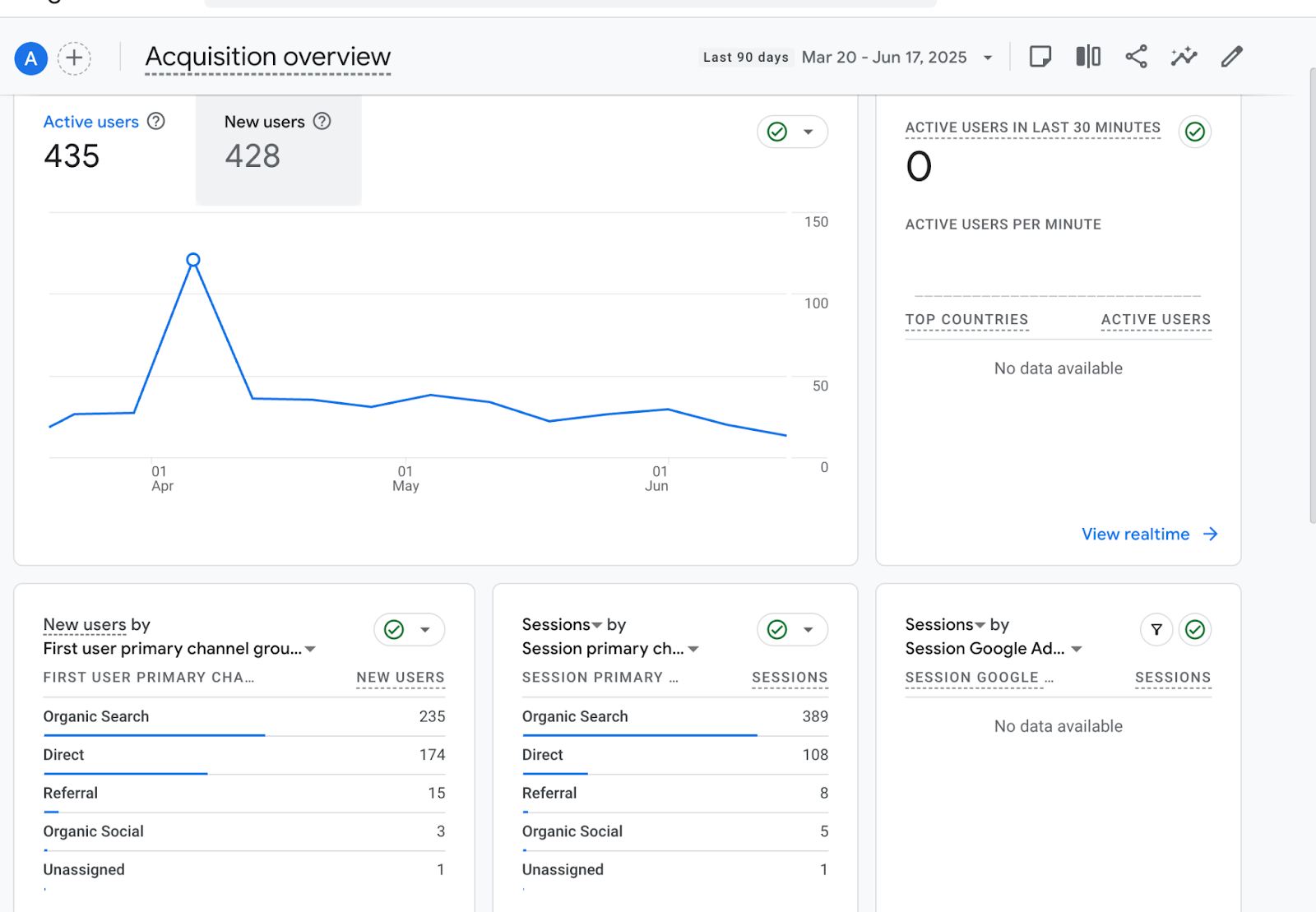Click the circular A account avatar
Image resolution: width=1316 pixels, height=912 pixels.
pos(30,58)
